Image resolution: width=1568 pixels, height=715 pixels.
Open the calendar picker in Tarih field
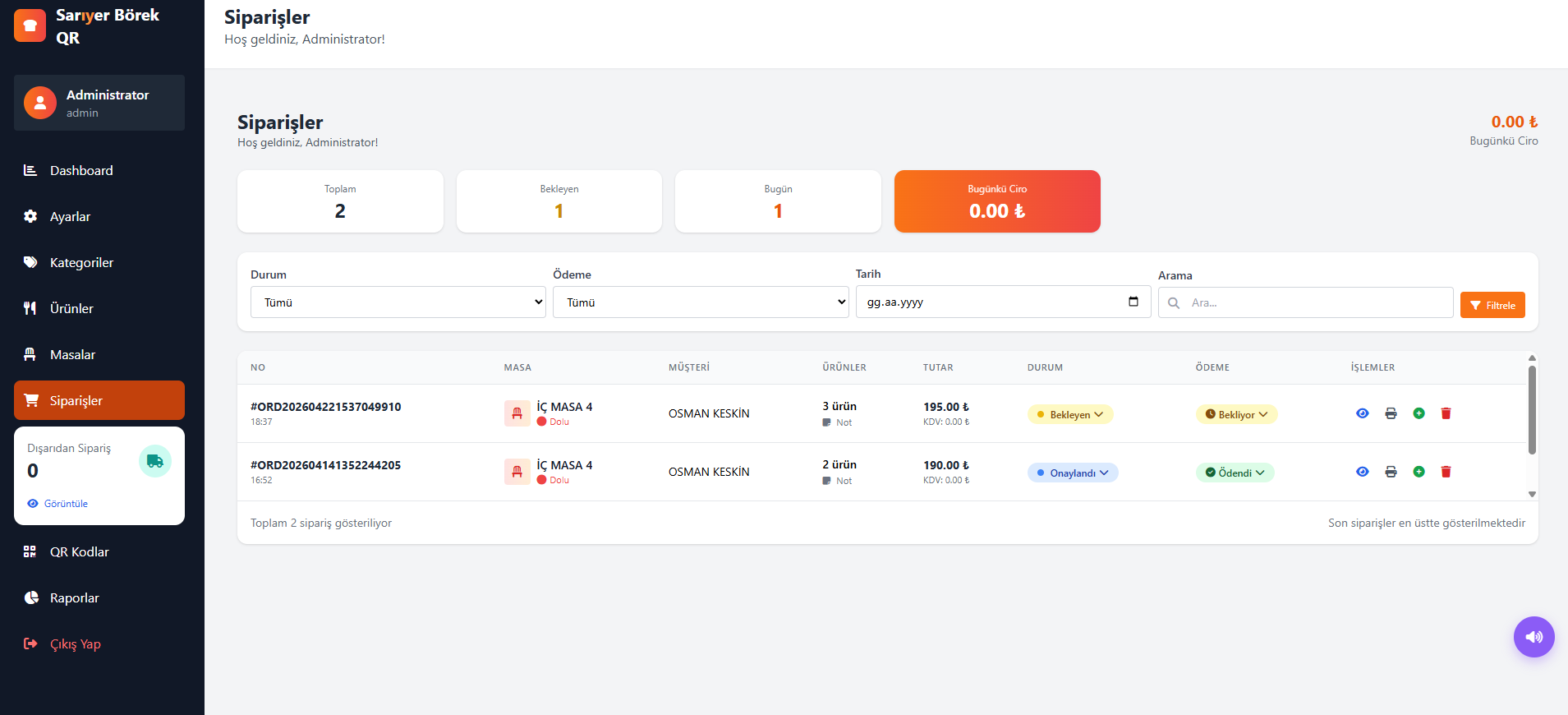click(1133, 302)
